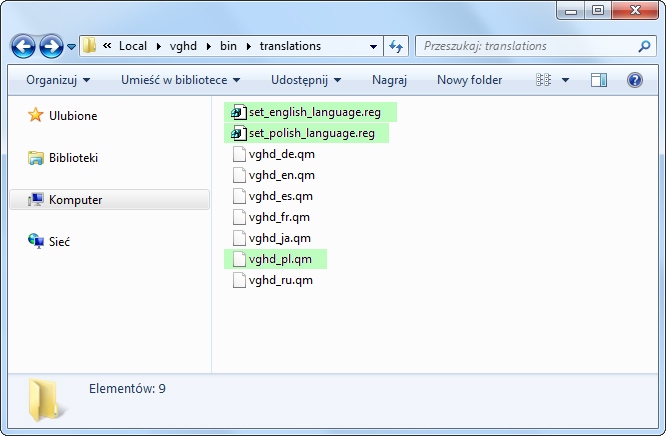The width and height of the screenshot is (666, 436).
Task: Create a folder with Nowy folder
Action: click(469, 80)
